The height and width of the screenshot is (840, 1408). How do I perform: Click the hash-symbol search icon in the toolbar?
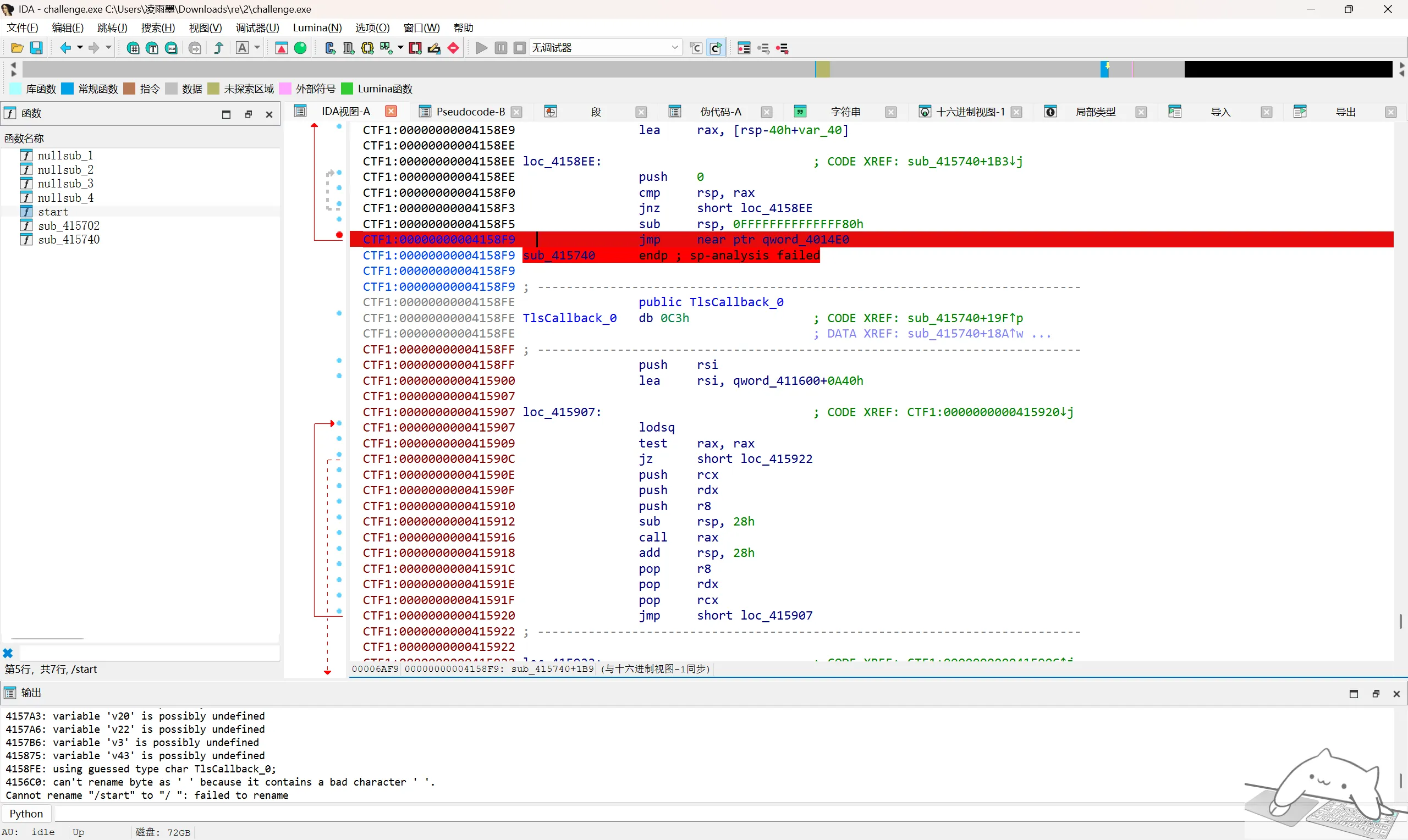[x=133, y=48]
